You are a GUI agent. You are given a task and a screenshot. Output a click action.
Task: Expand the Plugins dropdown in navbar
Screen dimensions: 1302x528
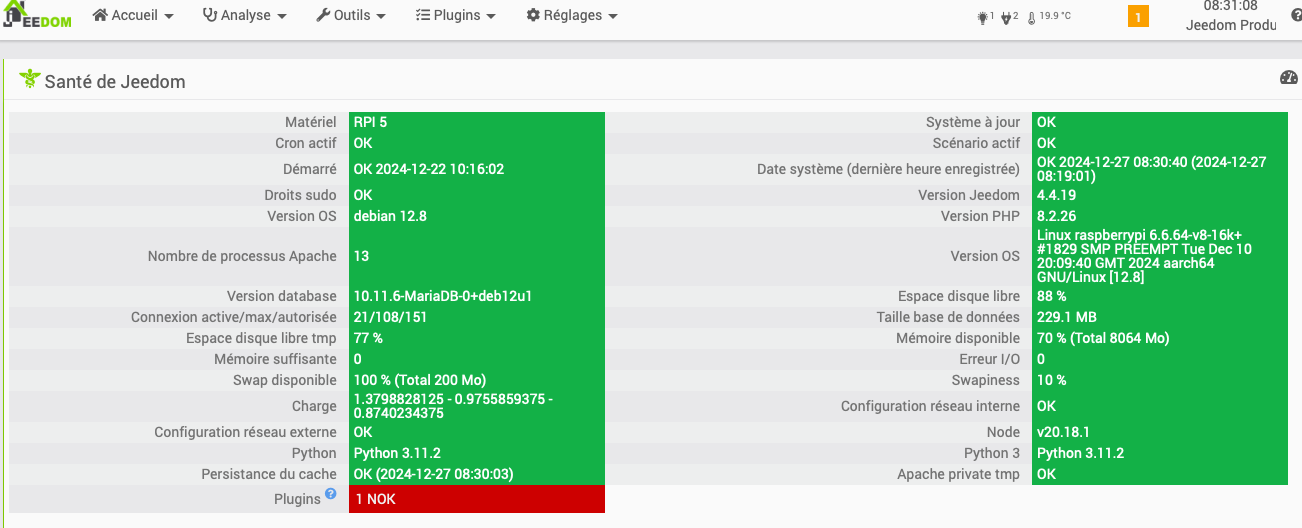coord(456,16)
